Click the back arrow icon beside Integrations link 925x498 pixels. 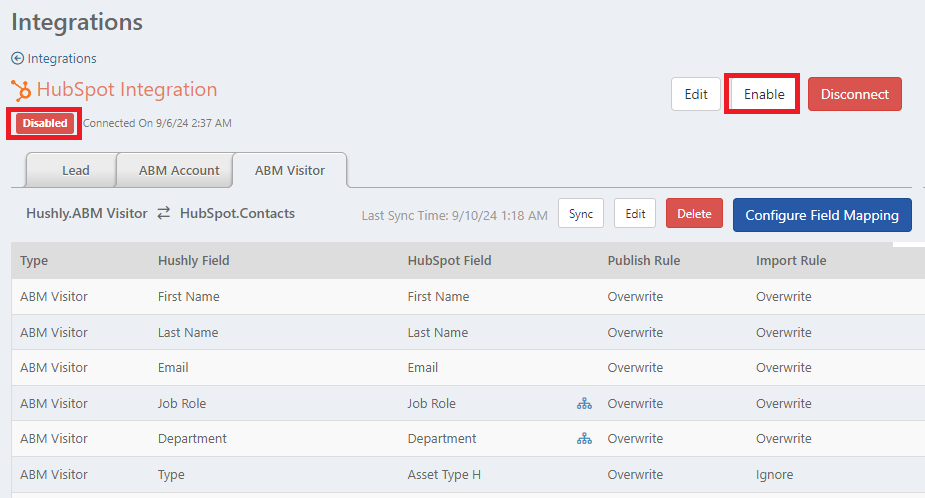[x=18, y=58]
